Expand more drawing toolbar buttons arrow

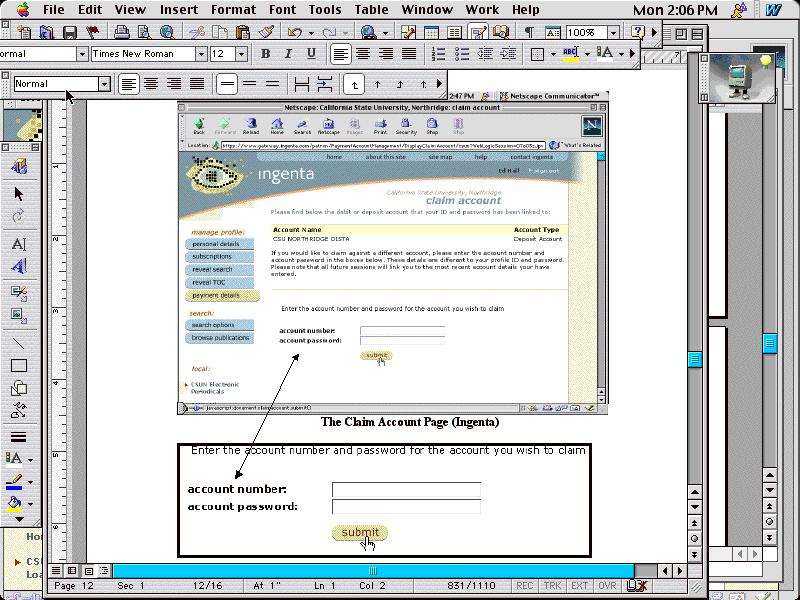19,519
